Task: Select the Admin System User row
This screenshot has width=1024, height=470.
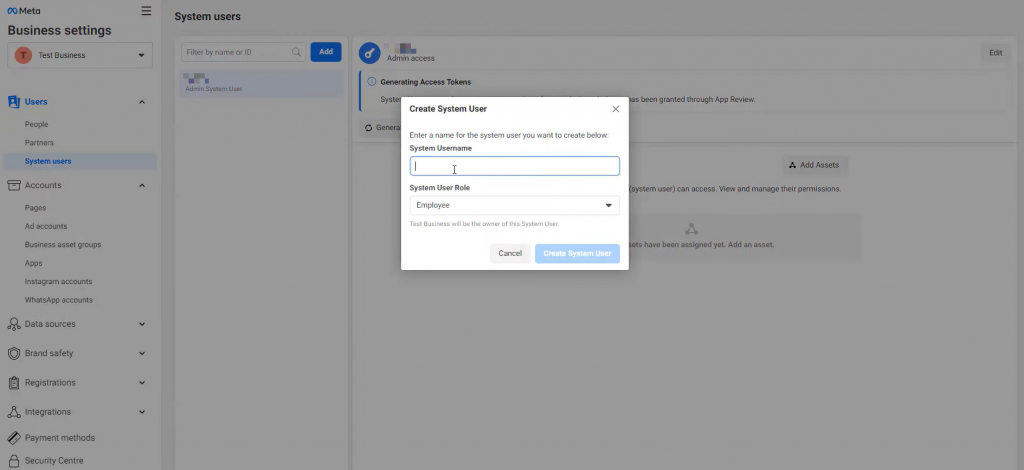Action: [x=261, y=84]
